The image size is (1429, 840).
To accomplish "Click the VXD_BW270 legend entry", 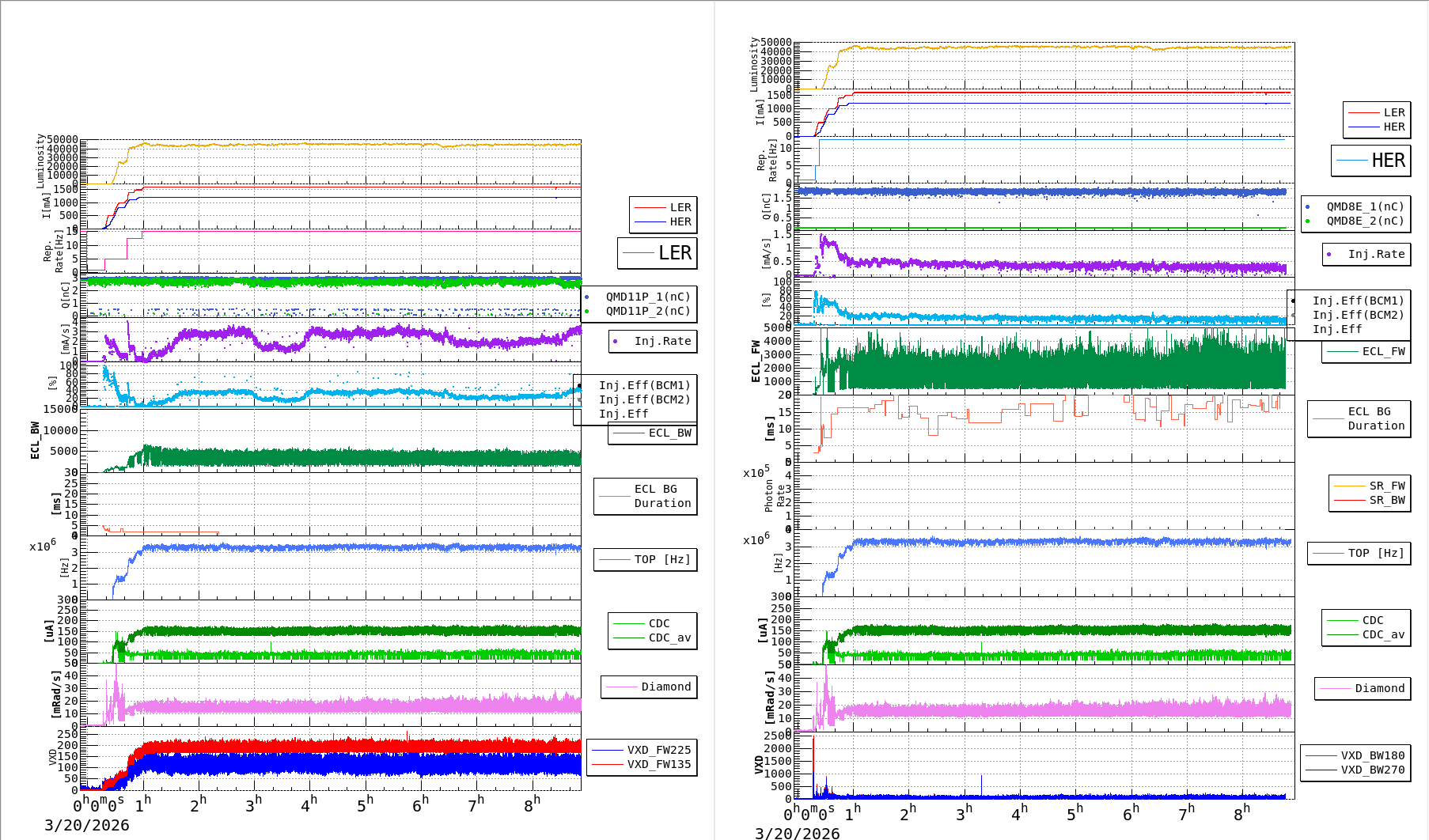I will pyautogui.click(x=1372, y=770).
